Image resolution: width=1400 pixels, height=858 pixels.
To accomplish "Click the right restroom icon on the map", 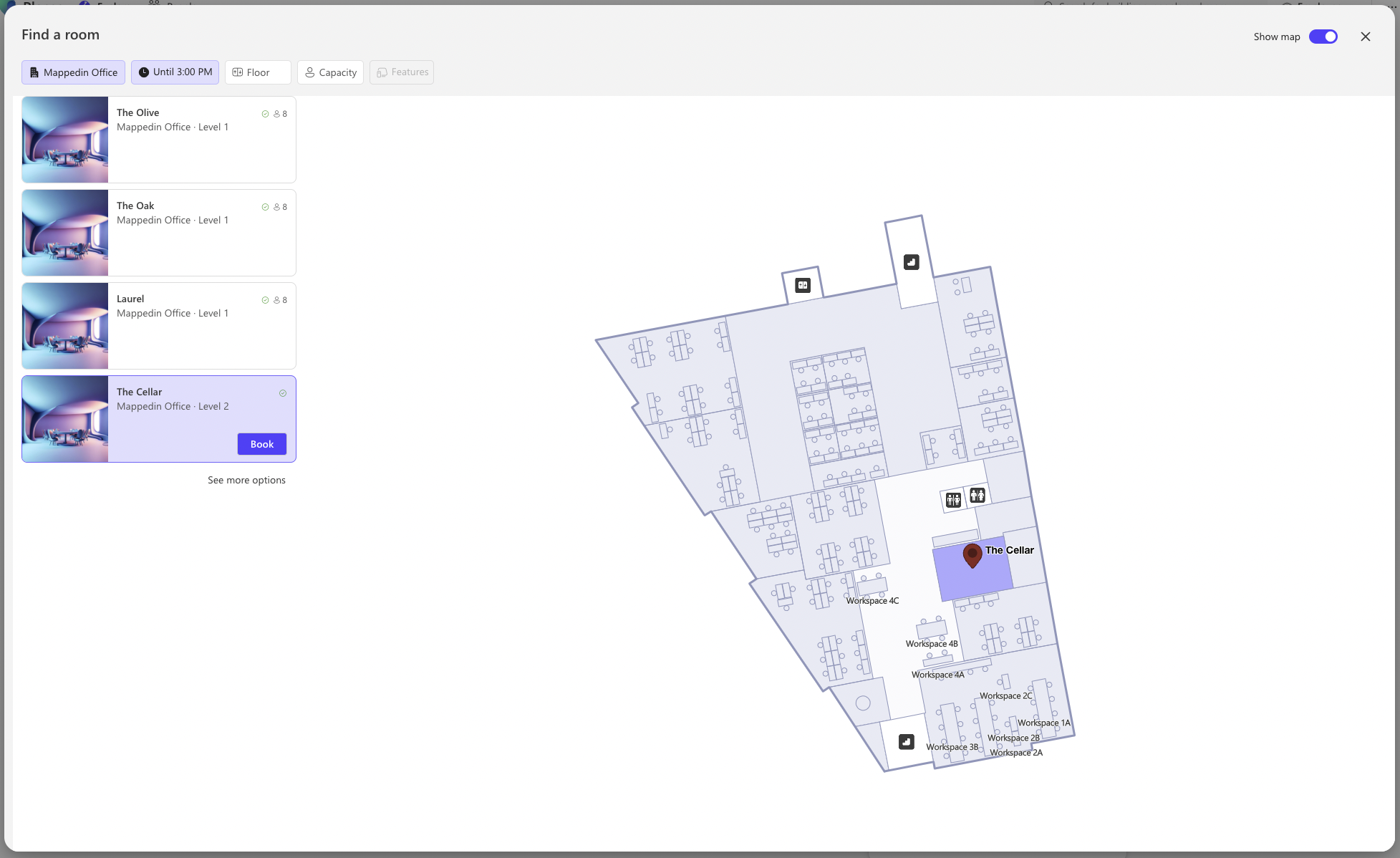I will click(977, 495).
